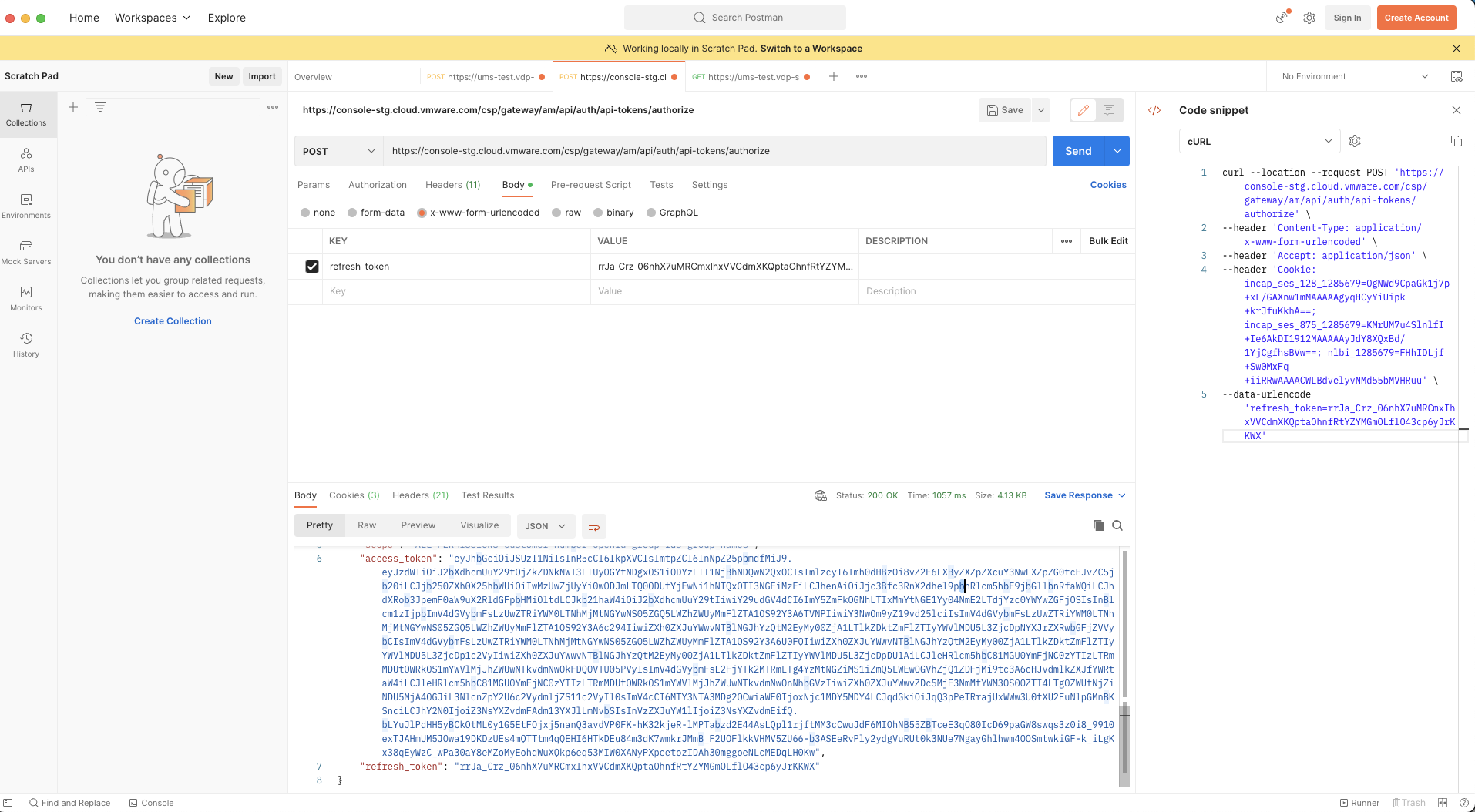Open tab options ellipsis menu

click(862, 76)
